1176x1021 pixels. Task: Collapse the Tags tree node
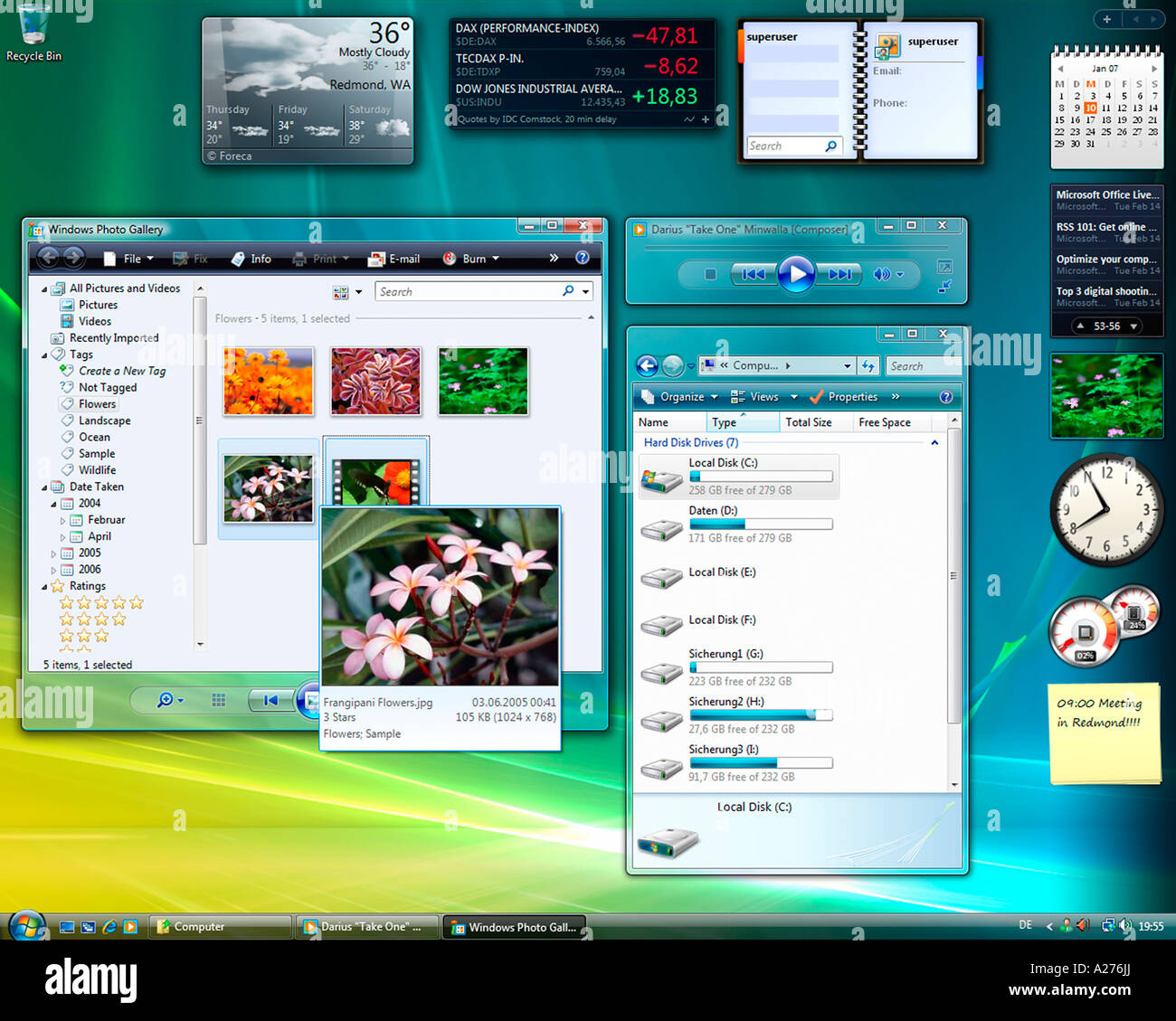pos(44,355)
